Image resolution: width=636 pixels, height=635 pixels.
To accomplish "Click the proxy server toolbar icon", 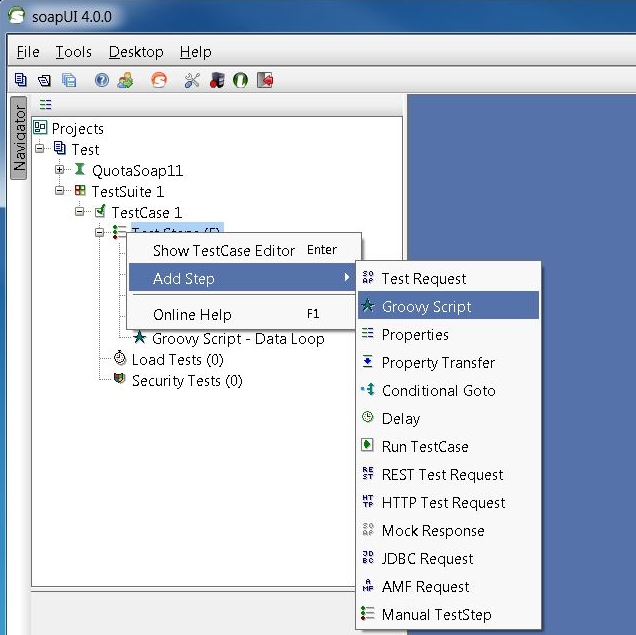I will (217, 80).
